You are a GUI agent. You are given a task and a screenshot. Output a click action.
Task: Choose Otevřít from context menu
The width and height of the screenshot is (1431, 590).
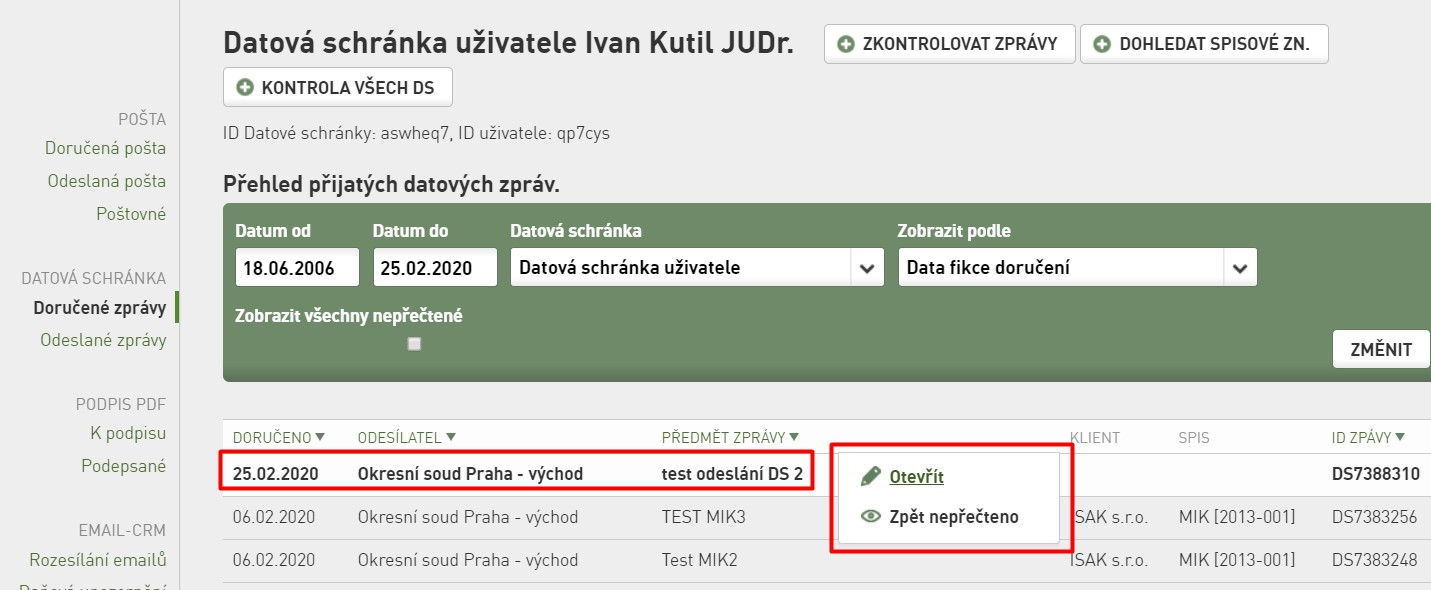[x=916, y=477]
